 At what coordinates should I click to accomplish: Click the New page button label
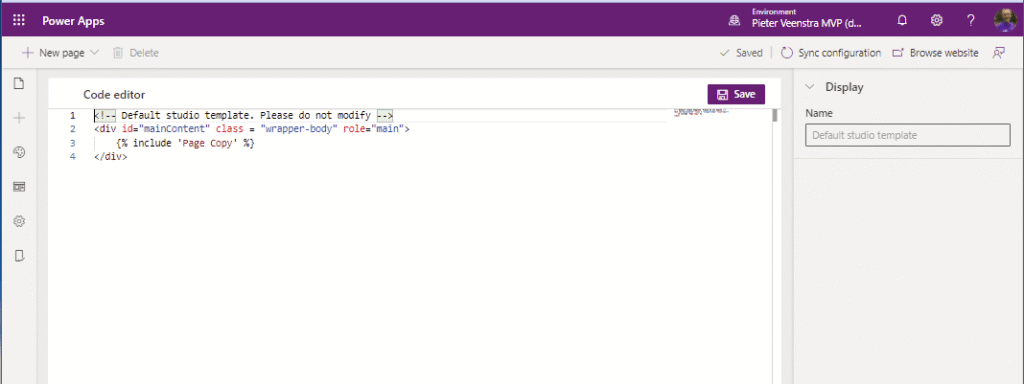click(62, 53)
